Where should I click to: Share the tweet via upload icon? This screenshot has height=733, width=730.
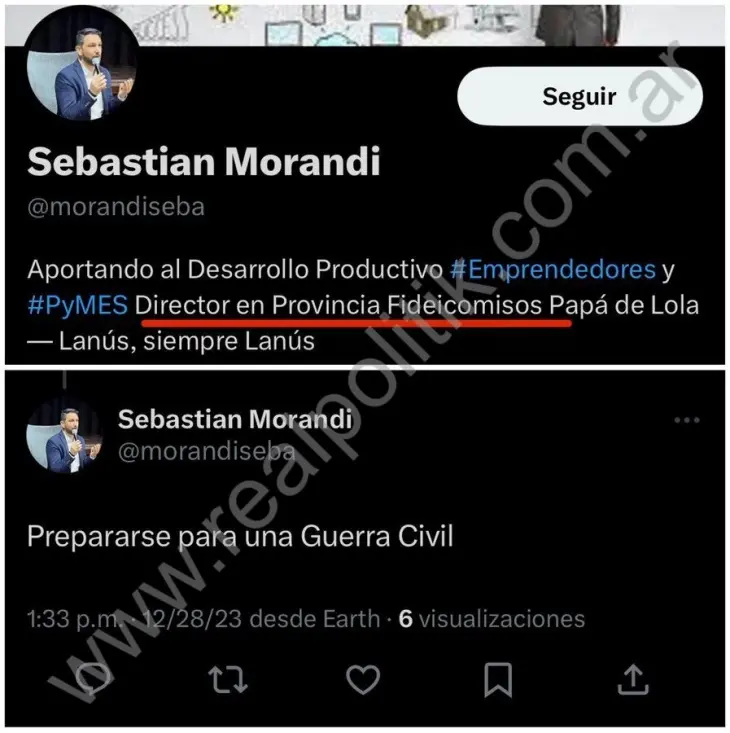(633, 679)
